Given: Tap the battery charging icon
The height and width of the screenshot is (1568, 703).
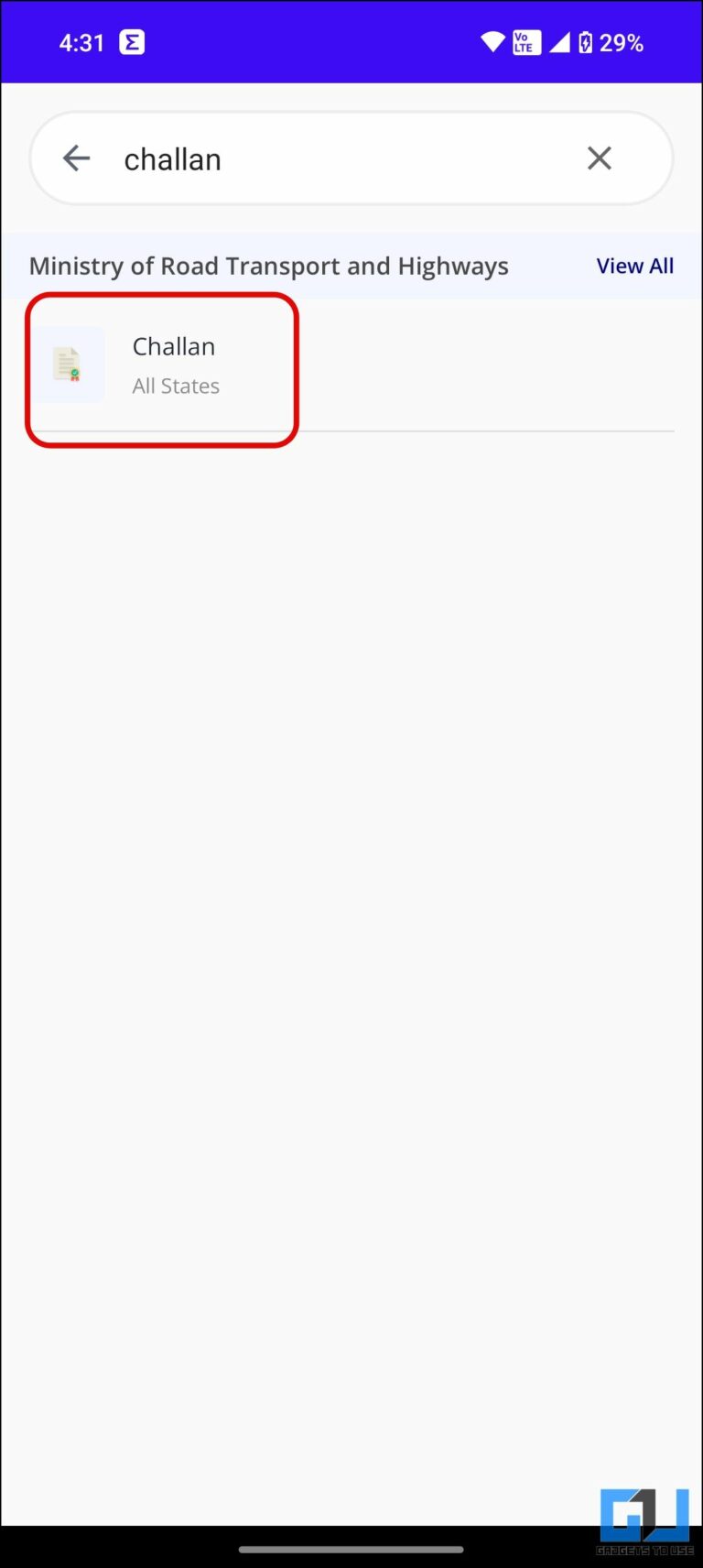Looking at the screenshot, I should click(586, 42).
